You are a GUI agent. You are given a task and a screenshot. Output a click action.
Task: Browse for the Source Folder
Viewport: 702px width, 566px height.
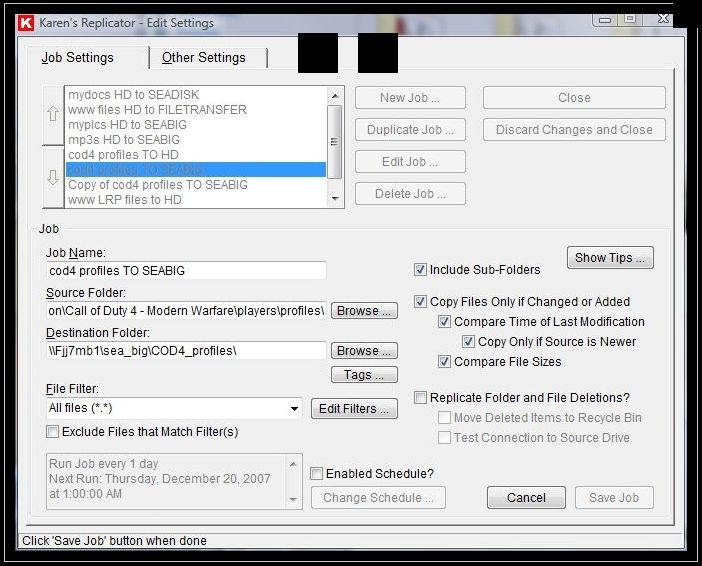tap(364, 311)
